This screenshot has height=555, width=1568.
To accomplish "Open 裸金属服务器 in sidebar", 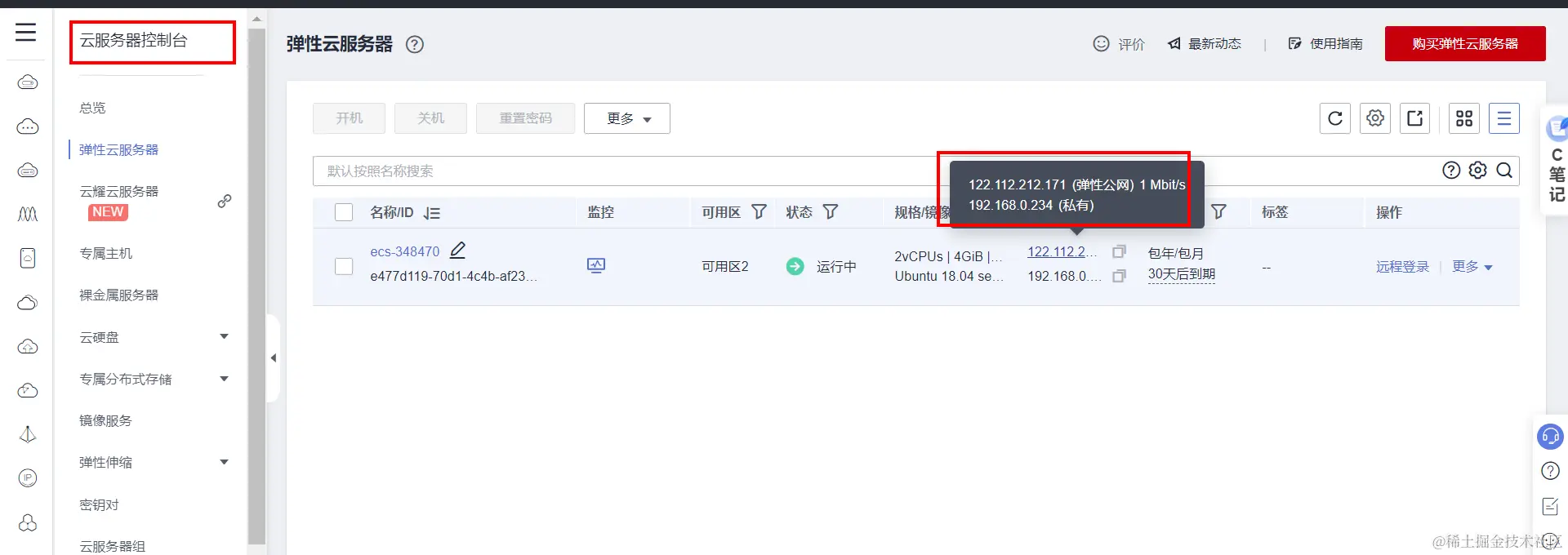I will click(x=119, y=295).
